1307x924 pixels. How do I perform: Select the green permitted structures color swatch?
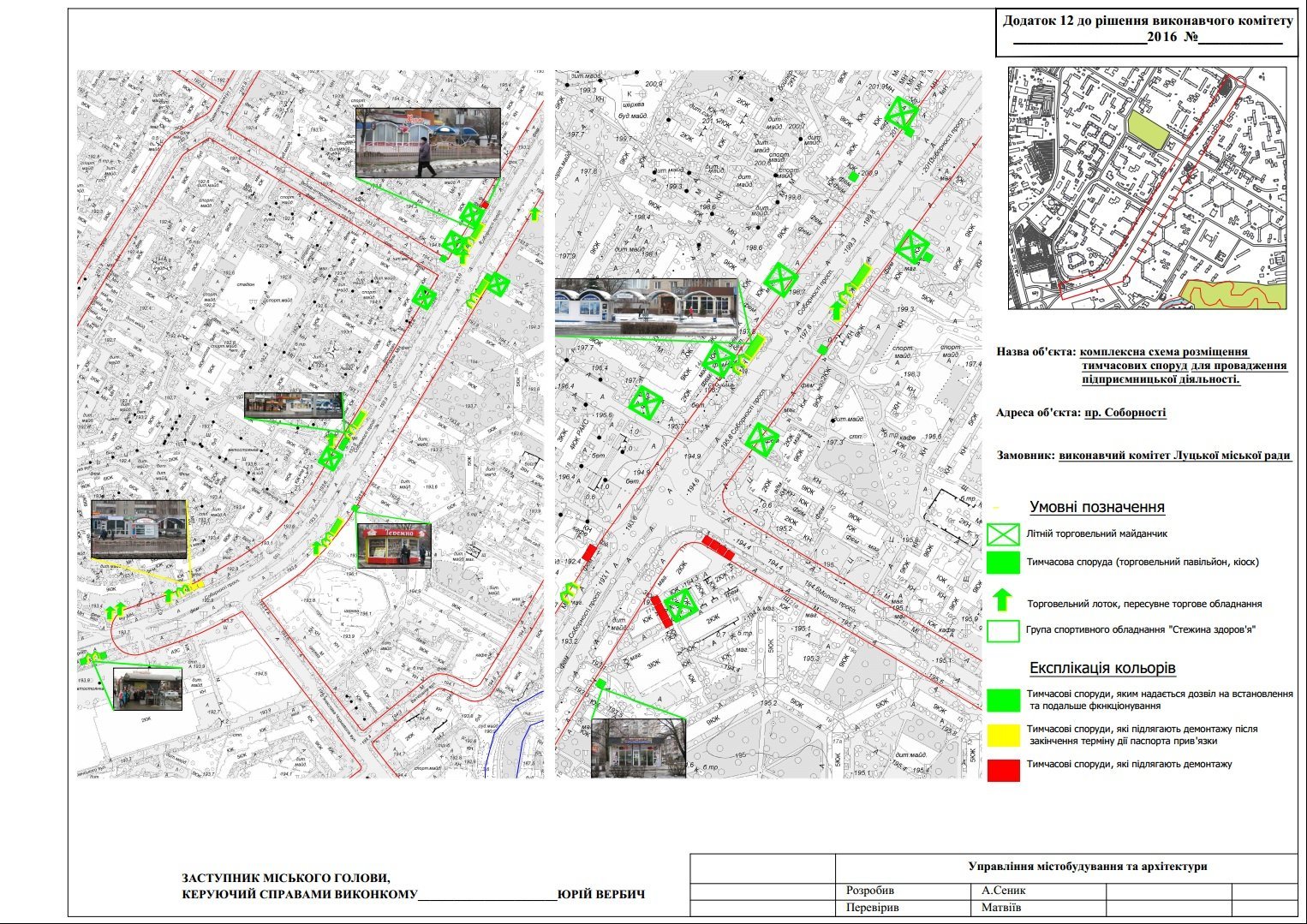(1003, 700)
